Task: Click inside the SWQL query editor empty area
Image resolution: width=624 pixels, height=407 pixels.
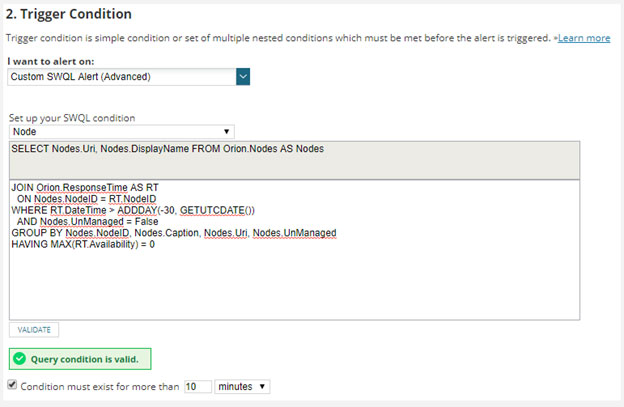Action: (x=294, y=286)
